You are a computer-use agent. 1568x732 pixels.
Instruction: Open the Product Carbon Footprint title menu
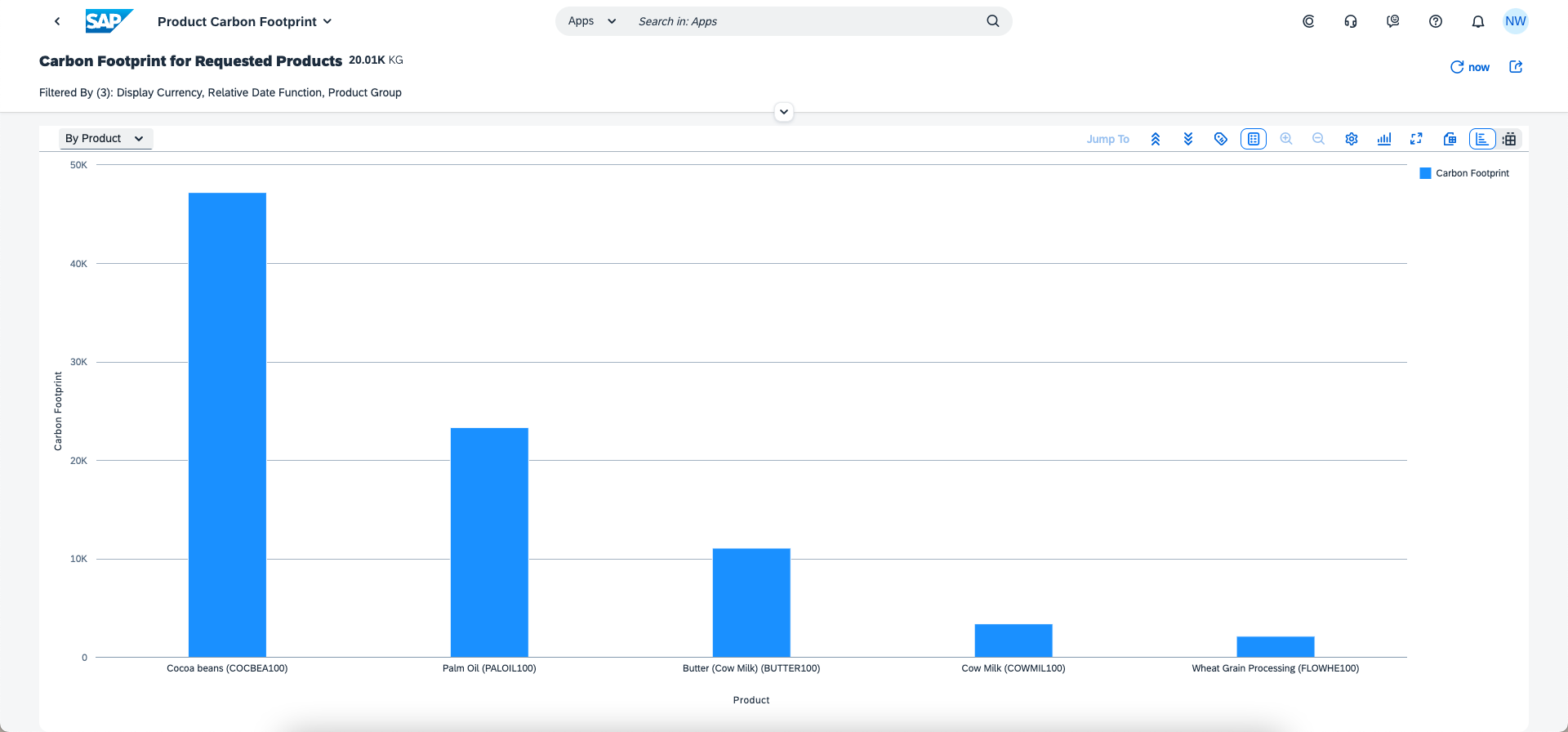[244, 21]
